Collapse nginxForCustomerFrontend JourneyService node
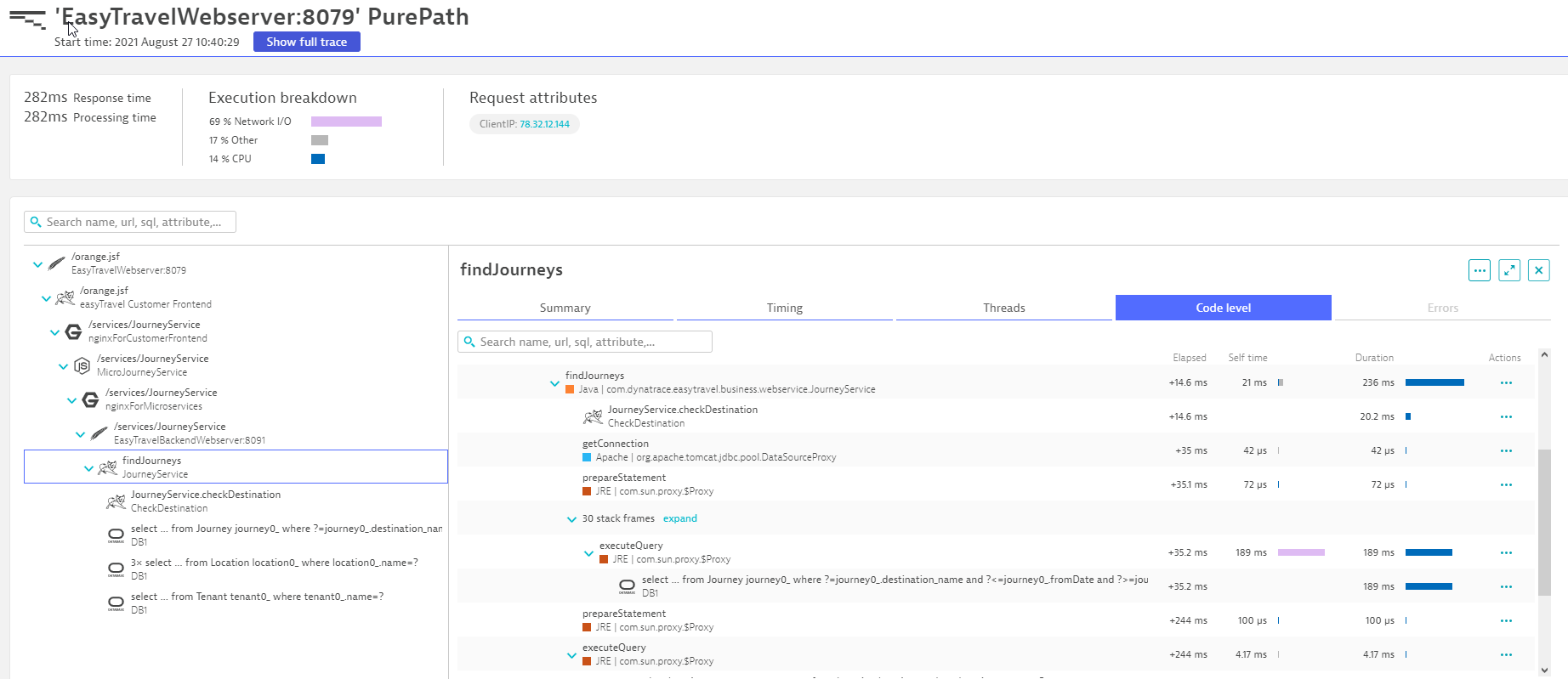This screenshot has height=679, width=1568. click(54, 332)
